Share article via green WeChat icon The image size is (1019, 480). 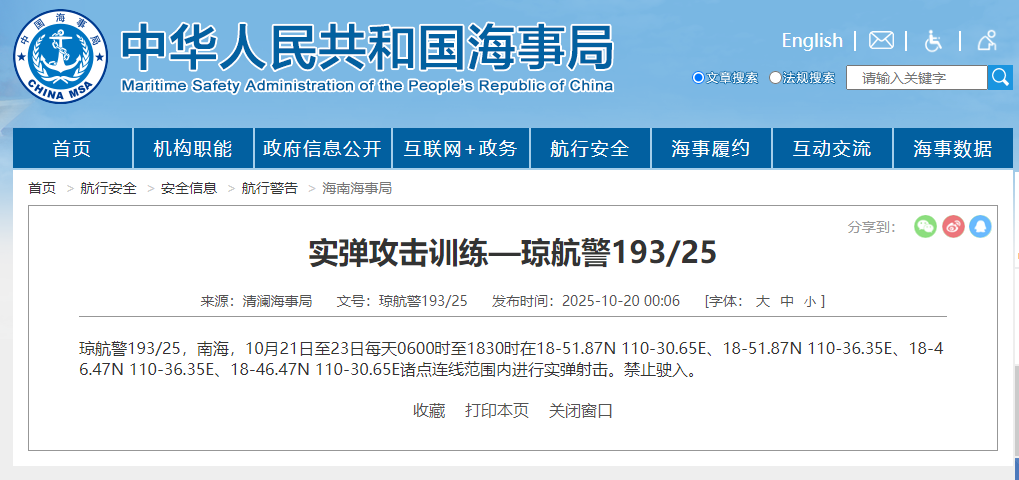925,227
